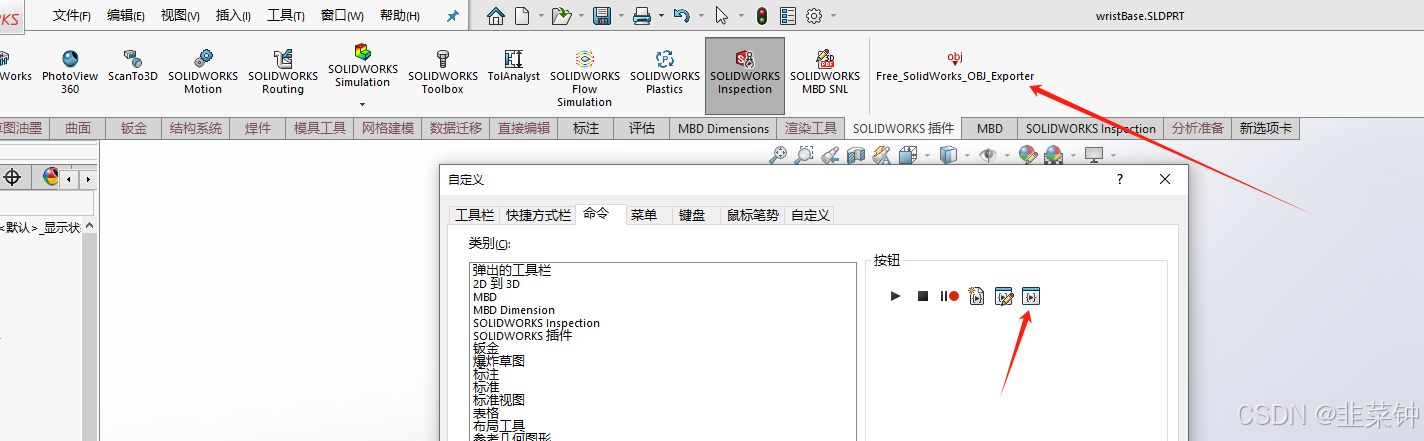The height and width of the screenshot is (441, 1424).
Task: Click the Run Macro play button
Action: pos(896,296)
